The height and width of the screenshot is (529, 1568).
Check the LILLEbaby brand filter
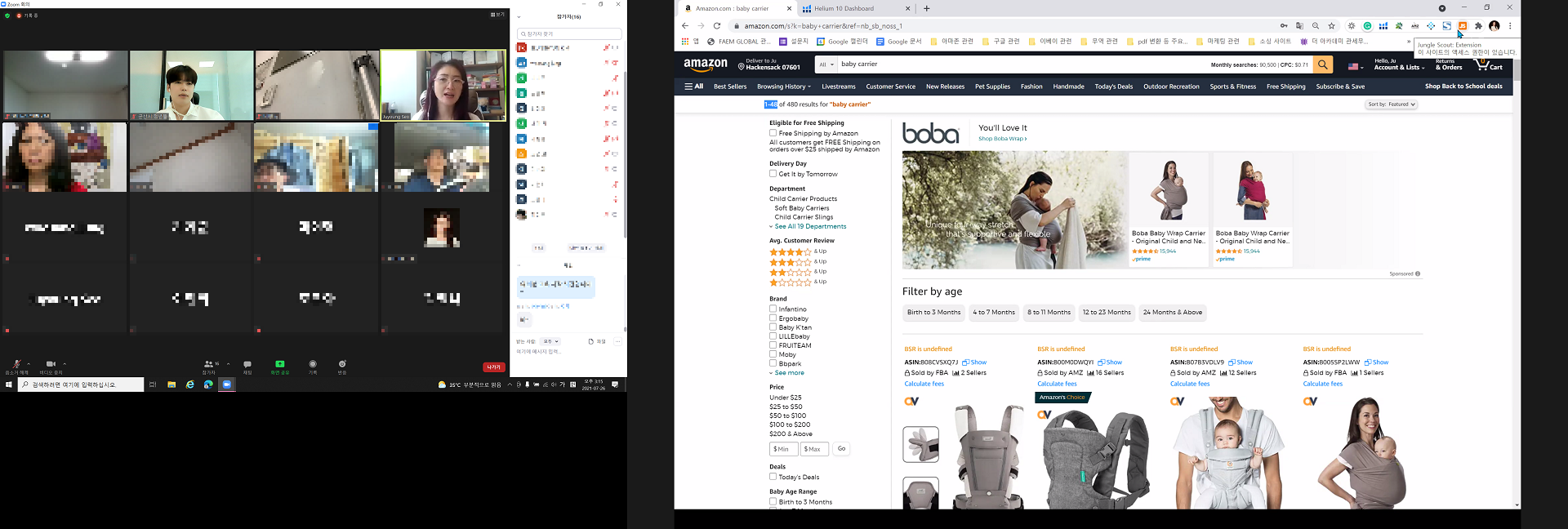tap(773, 336)
